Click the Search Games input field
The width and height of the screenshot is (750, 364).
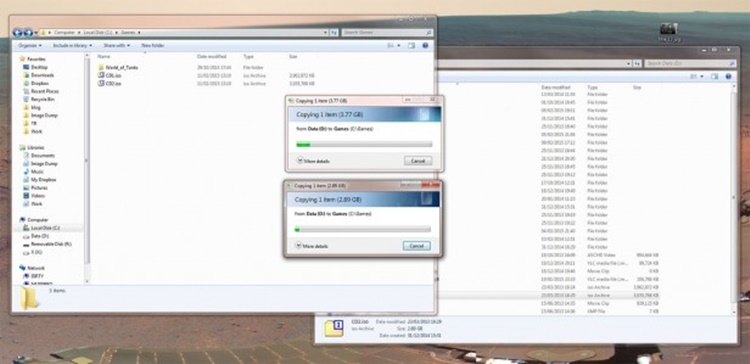(387, 33)
